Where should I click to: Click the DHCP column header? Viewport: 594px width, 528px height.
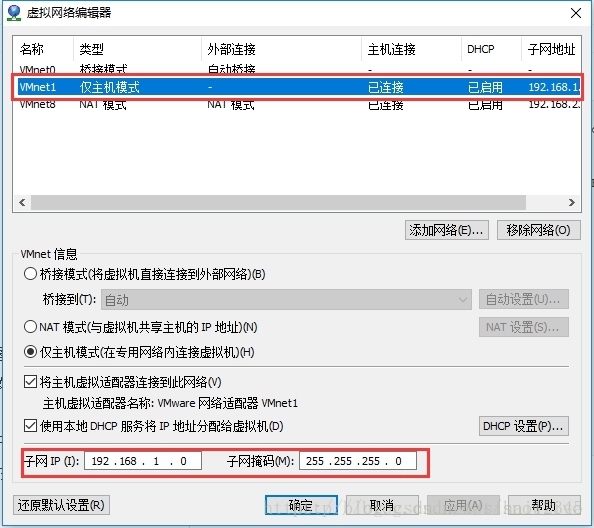click(x=491, y=49)
